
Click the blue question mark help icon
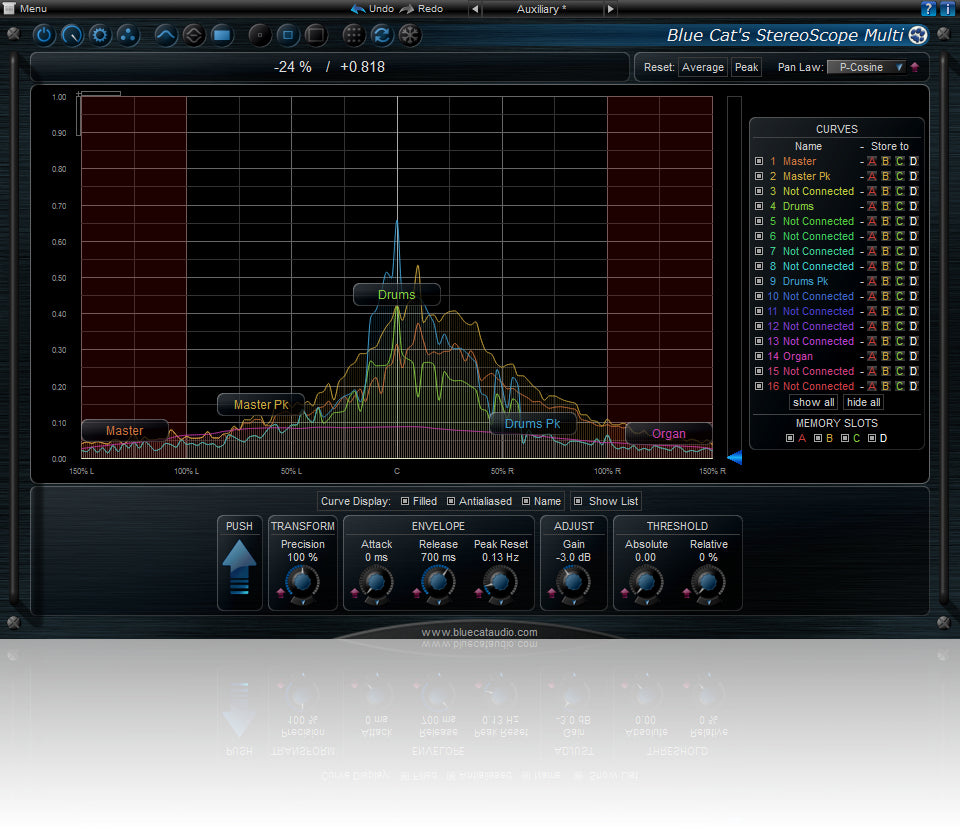coord(929,9)
